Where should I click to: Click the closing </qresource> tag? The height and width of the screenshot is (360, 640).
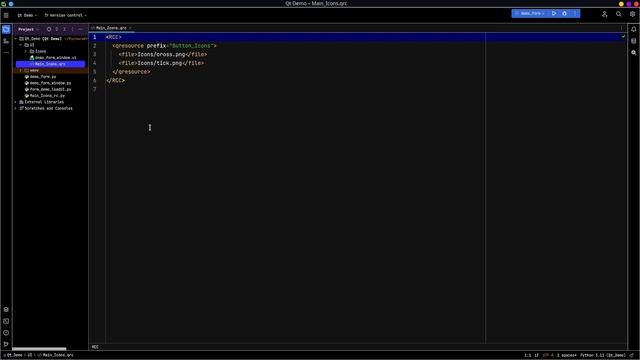pyautogui.click(x=131, y=72)
